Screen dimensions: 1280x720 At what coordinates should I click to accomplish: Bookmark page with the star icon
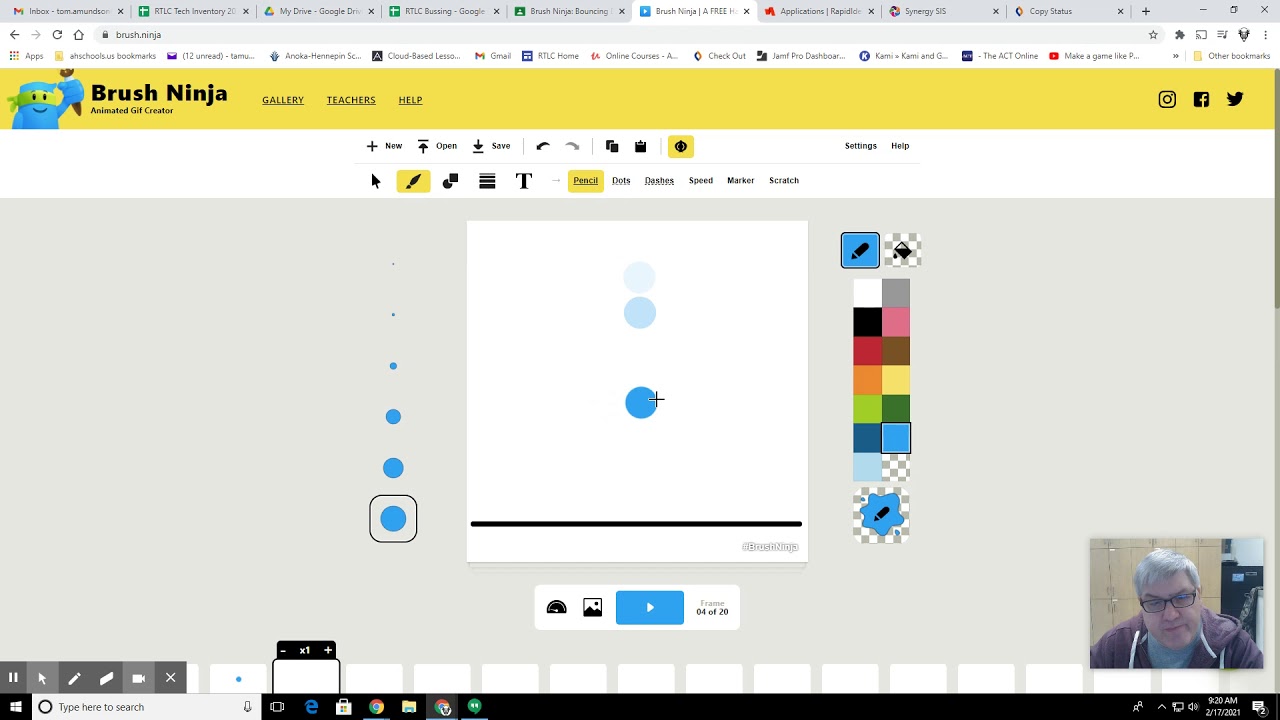[x=1153, y=34]
